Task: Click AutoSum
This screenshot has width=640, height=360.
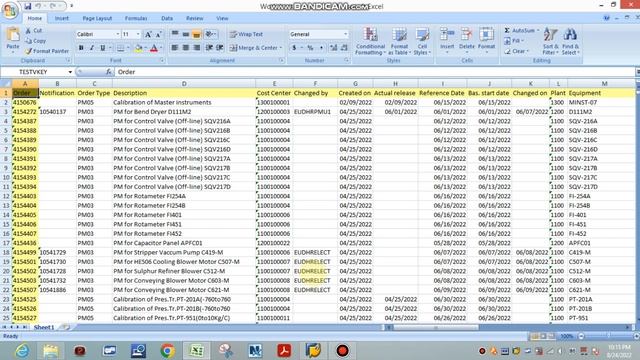Action: [521, 31]
